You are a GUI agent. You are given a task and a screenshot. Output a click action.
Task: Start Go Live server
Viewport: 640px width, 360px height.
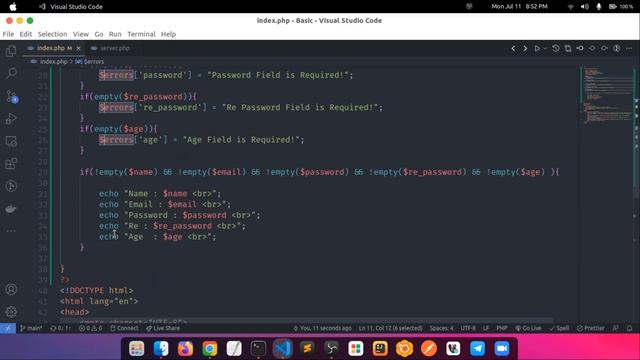[x=528, y=328]
